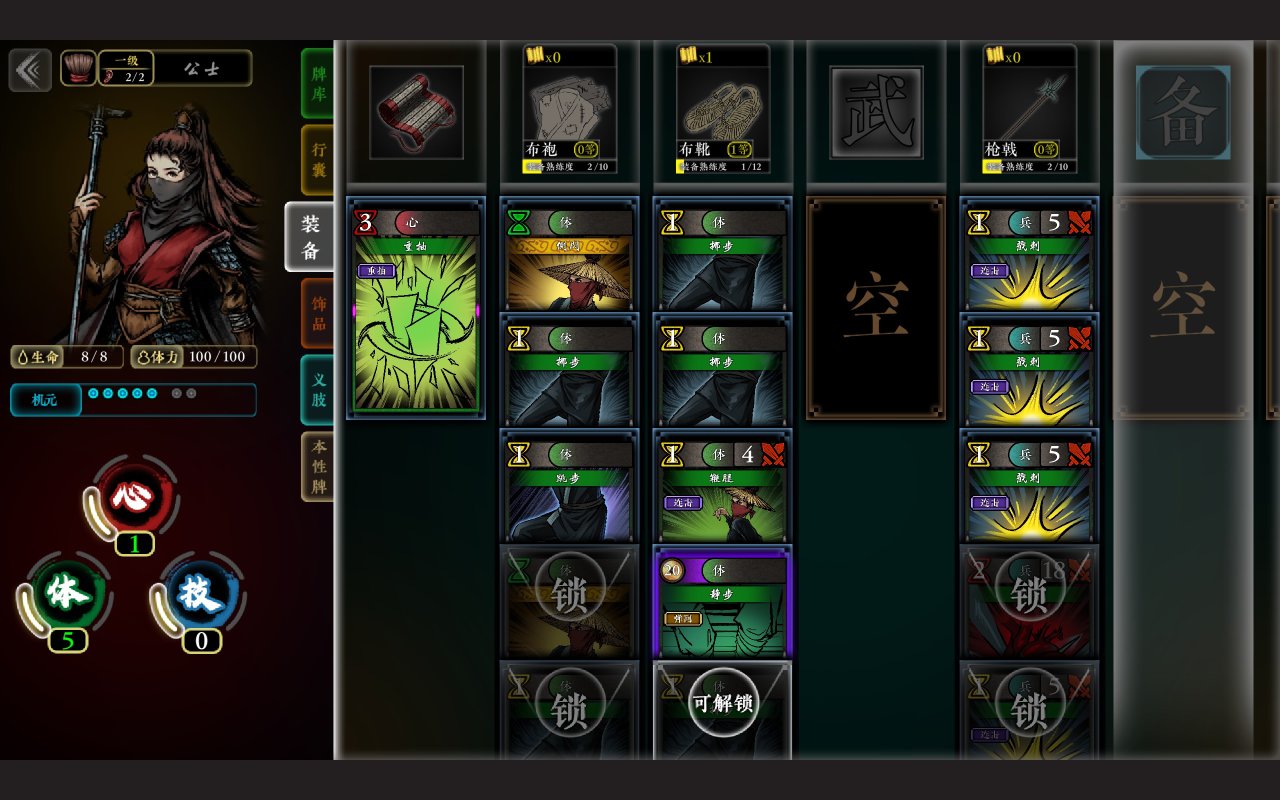The height and width of the screenshot is (800, 1280).
Task: Select the blue 技 attribute orb
Action: [198, 594]
